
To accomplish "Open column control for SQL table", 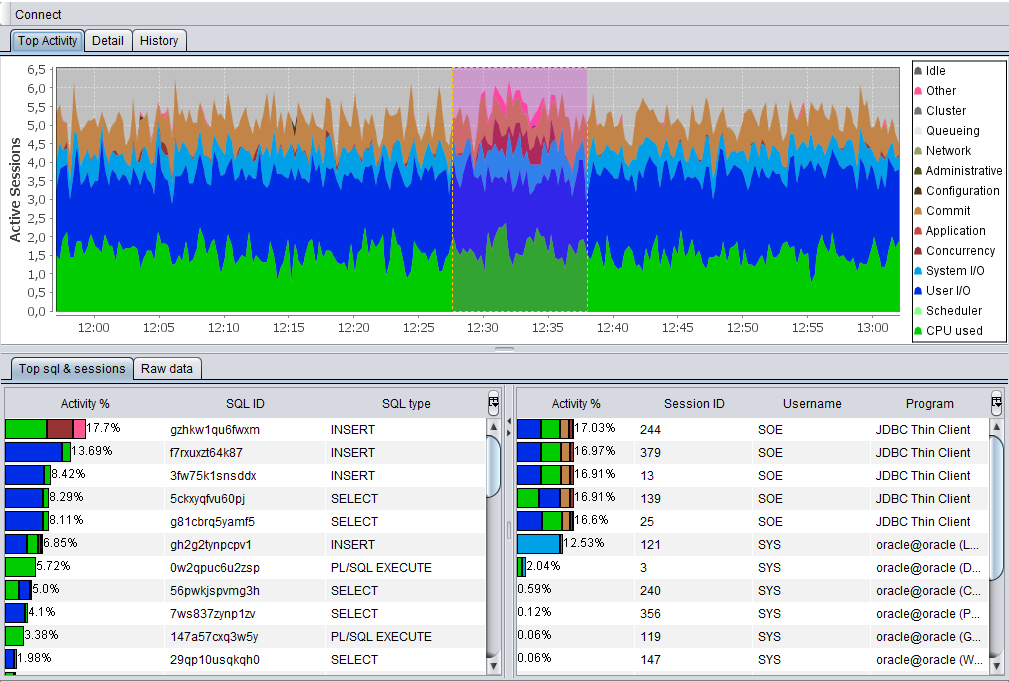I will pos(493,403).
